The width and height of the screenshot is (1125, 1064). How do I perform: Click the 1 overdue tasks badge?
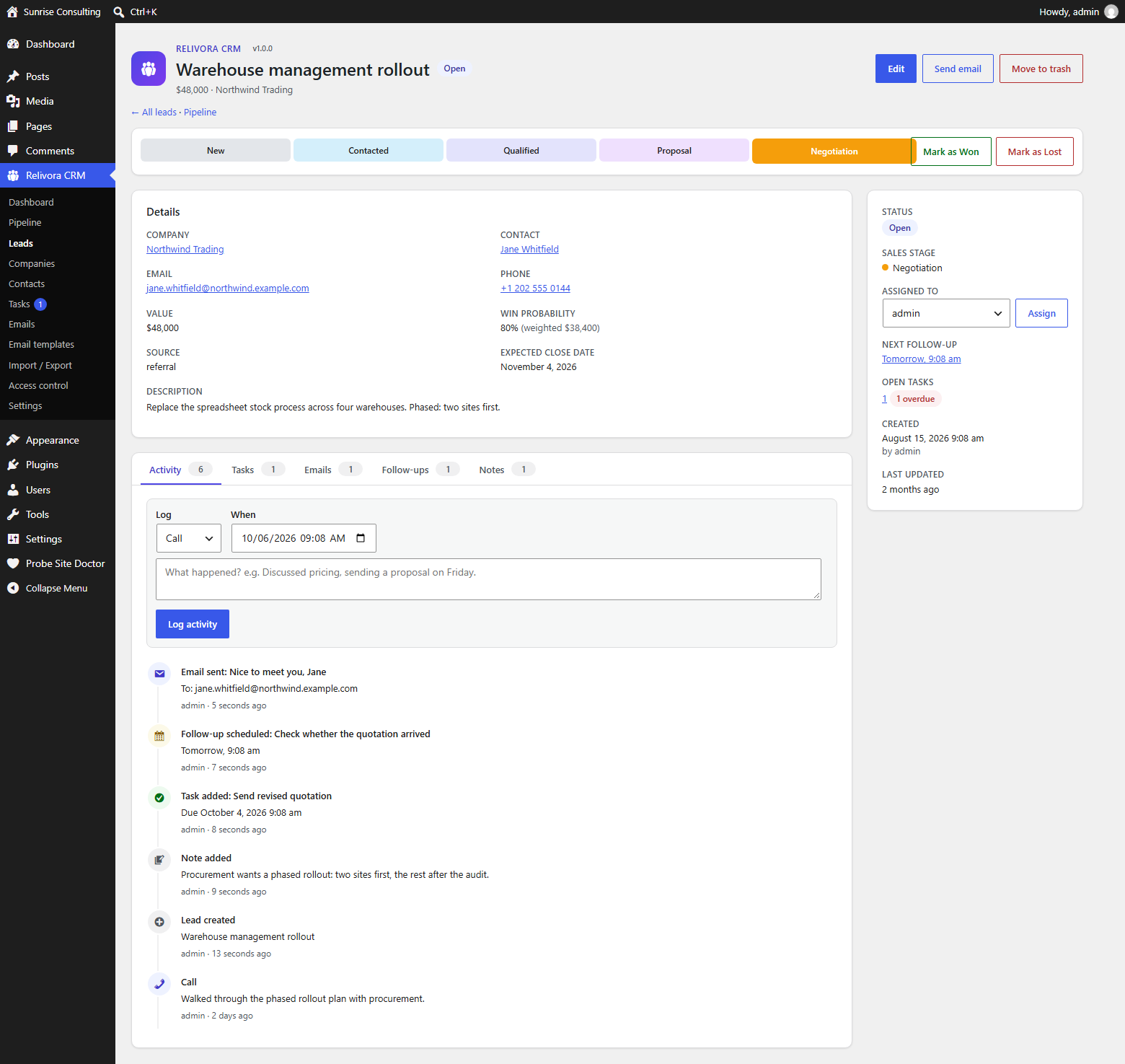tap(915, 399)
